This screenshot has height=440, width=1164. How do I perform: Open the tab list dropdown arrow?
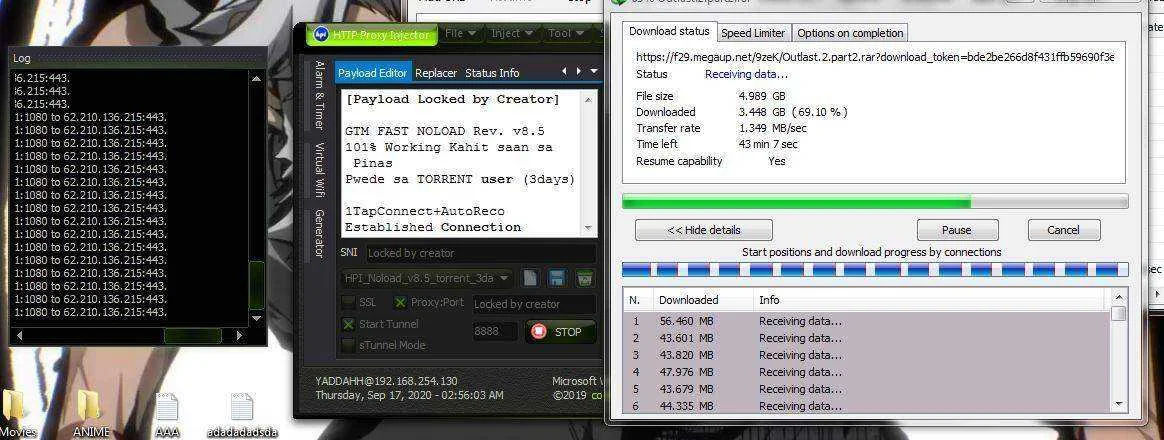[x=594, y=71]
